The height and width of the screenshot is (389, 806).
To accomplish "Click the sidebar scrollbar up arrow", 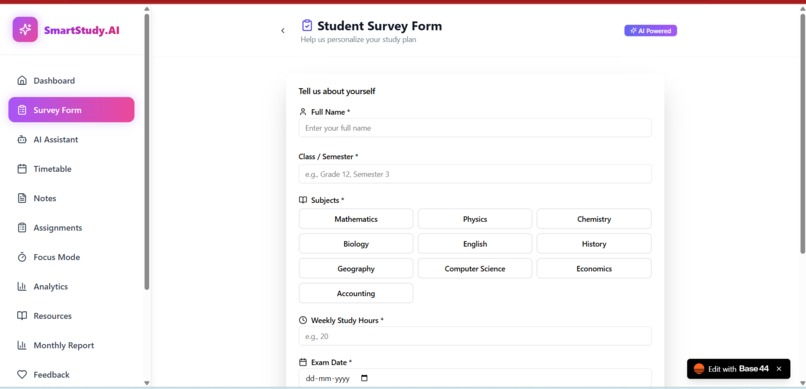I will coord(146,9).
